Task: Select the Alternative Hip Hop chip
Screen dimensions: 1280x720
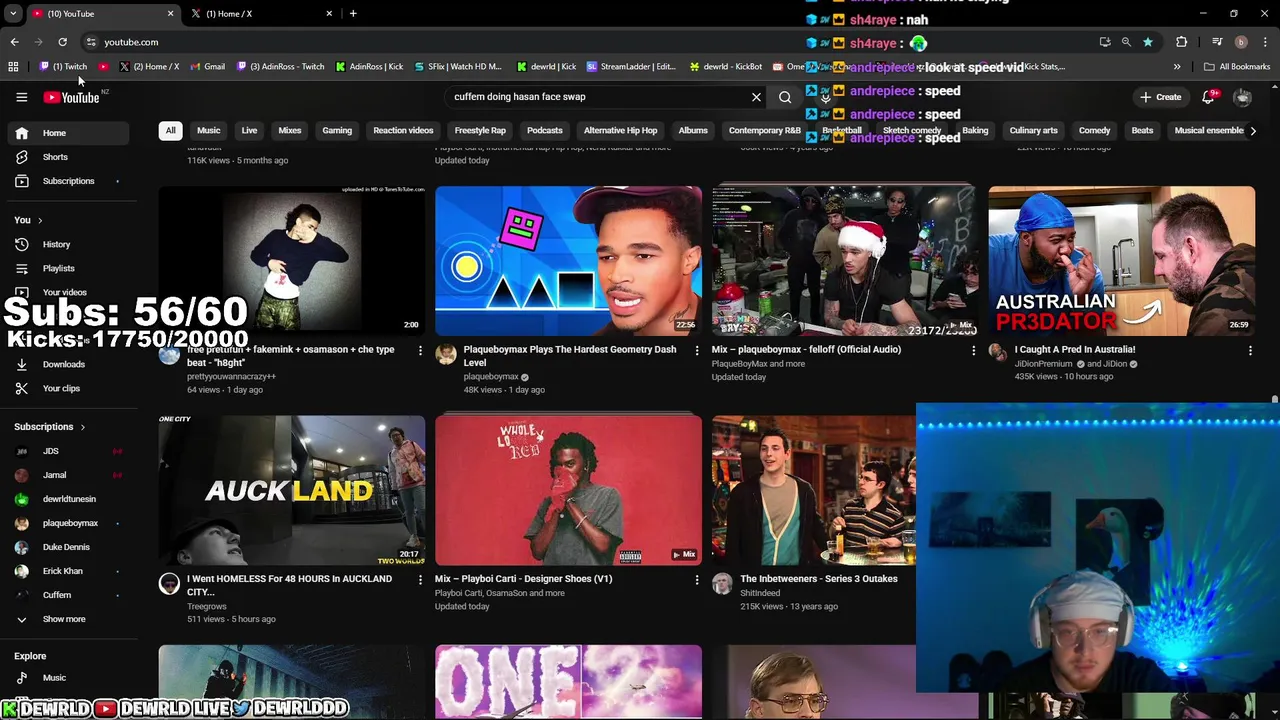Action: 620,130
